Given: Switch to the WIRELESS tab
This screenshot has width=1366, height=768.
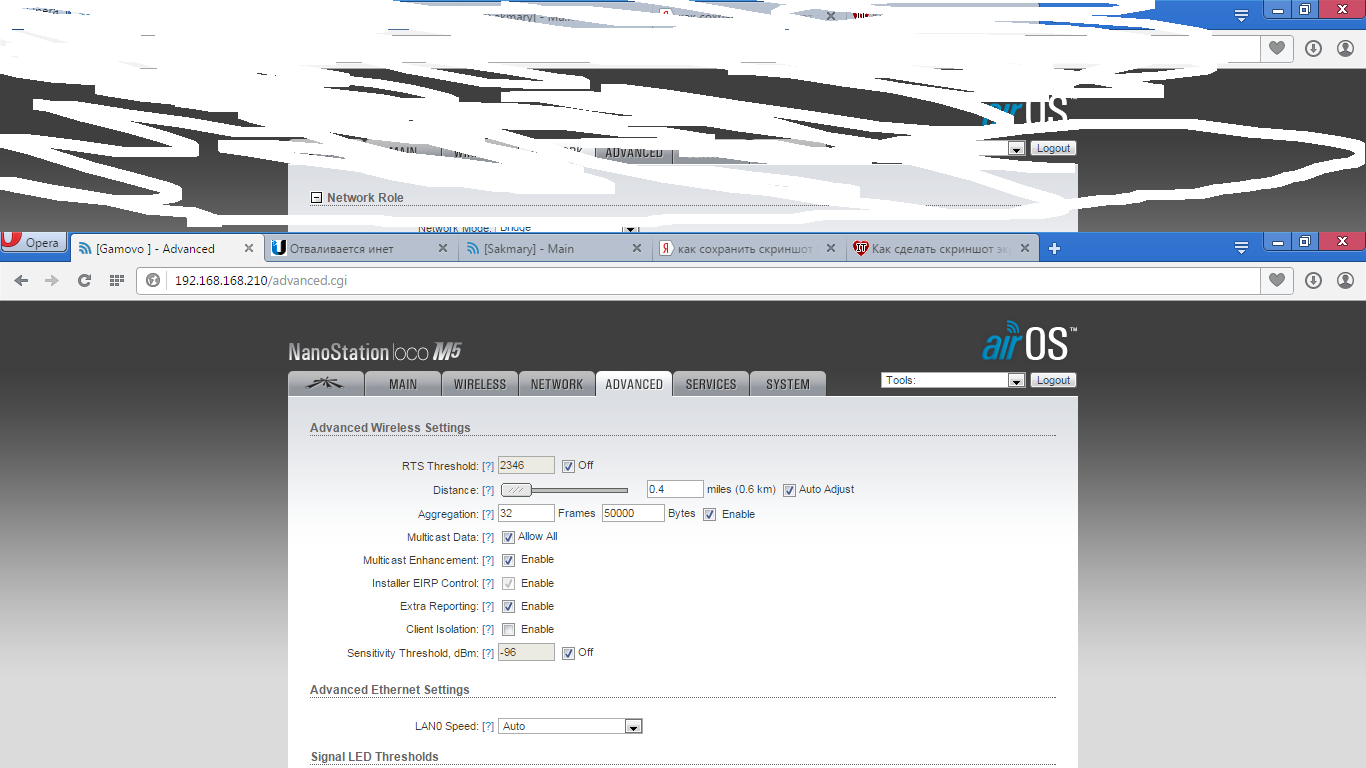Looking at the screenshot, I should (x=480, y=384).
